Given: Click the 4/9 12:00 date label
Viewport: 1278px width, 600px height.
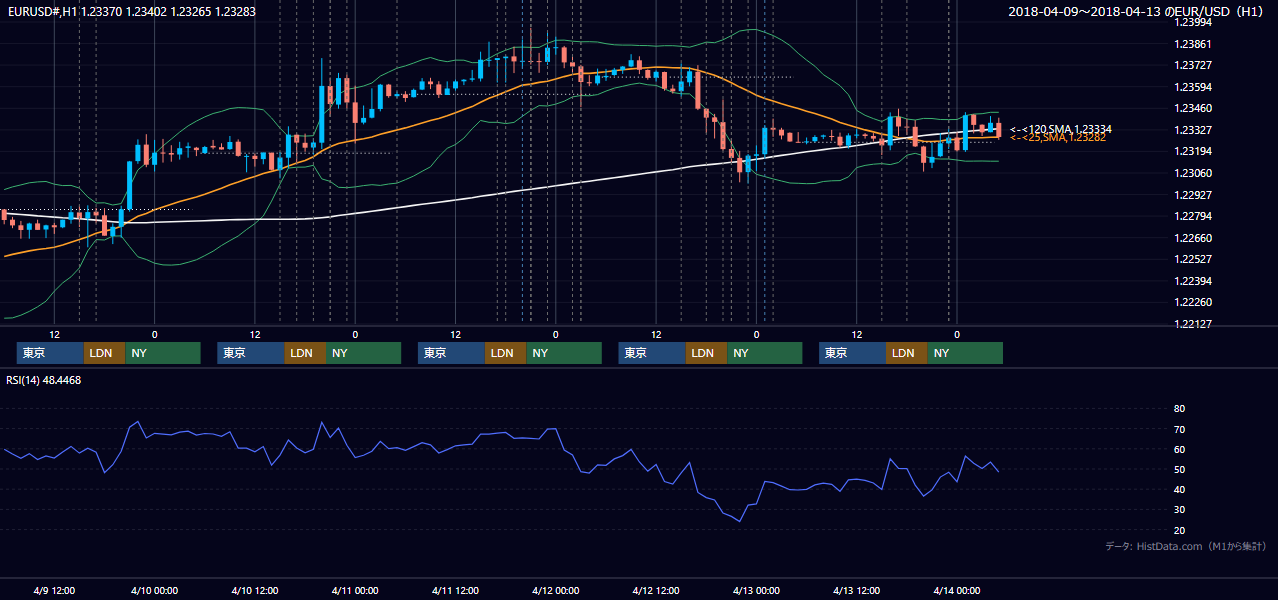Looking at the screenshot, I should [54, 590].
